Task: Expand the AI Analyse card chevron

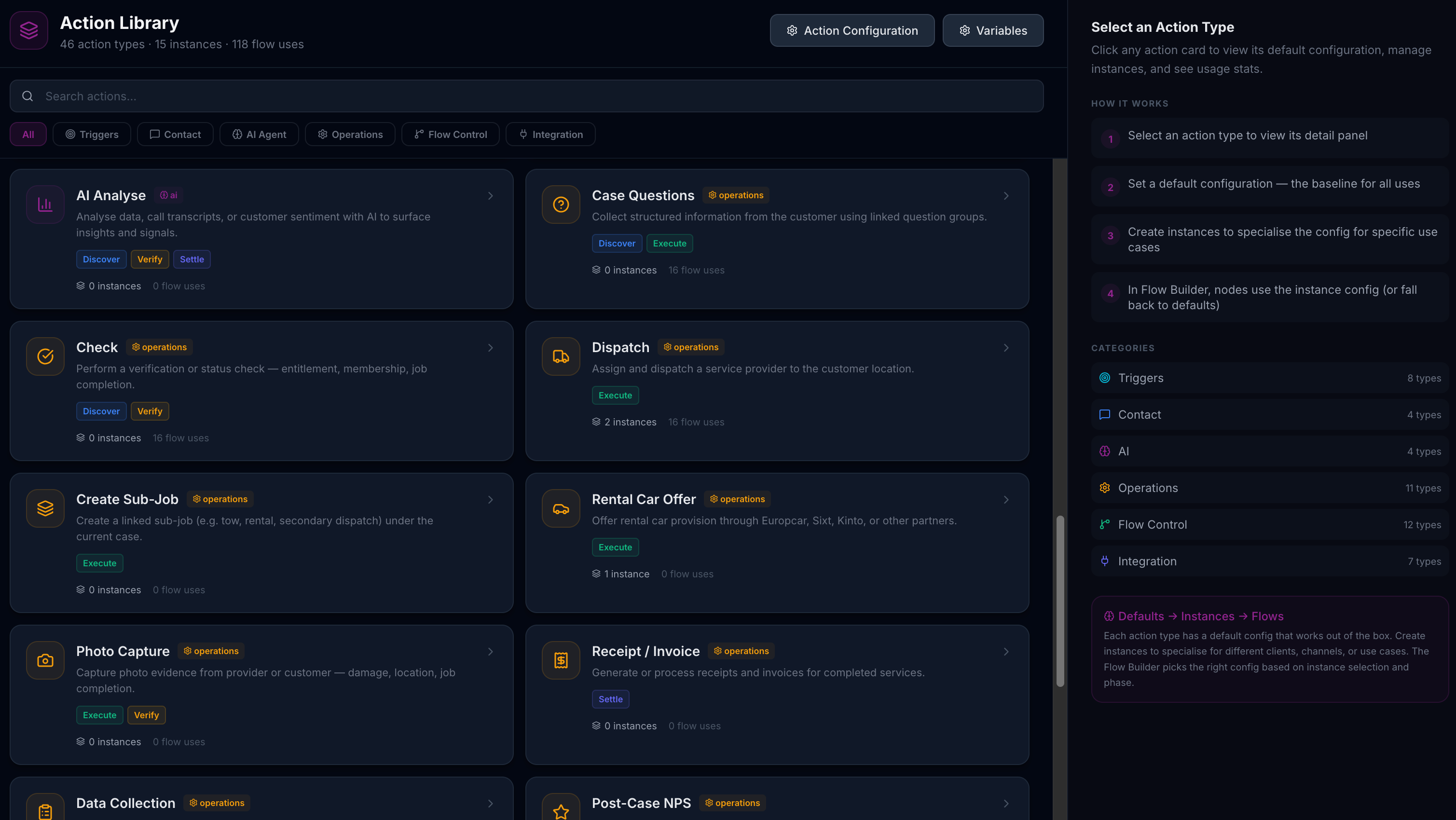Action: pos(491,196)
